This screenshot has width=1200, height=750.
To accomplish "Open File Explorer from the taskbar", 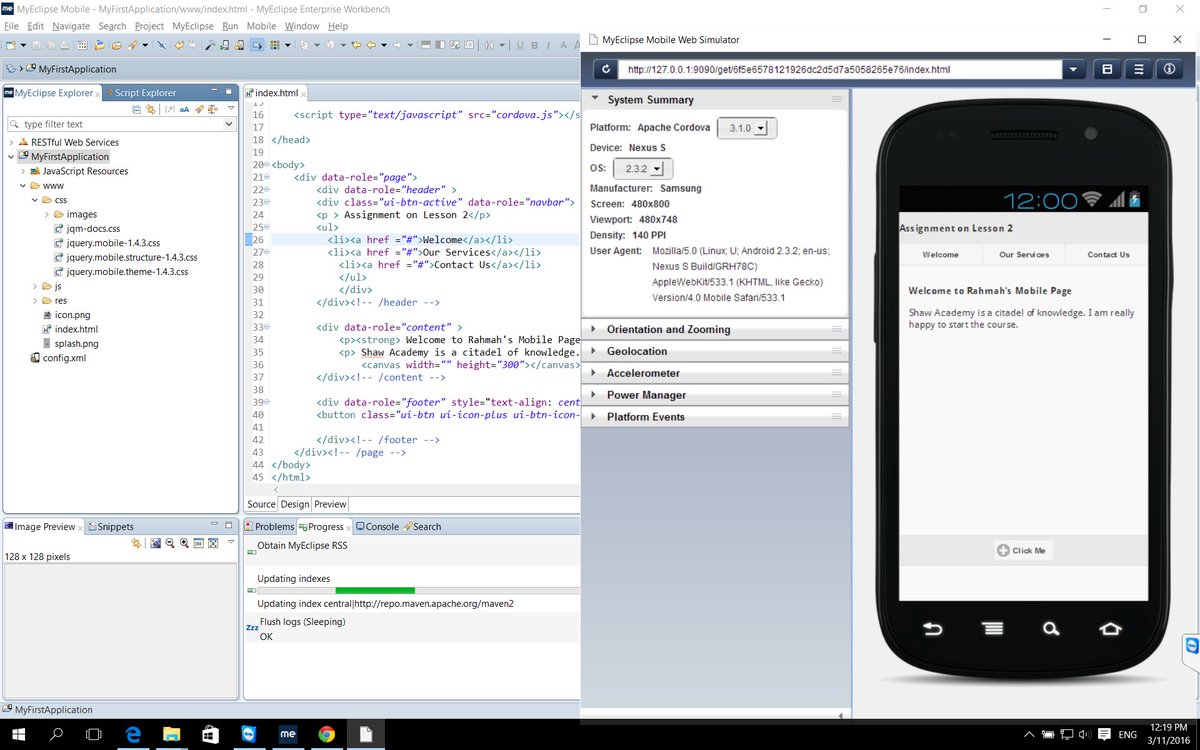I will click(x=171, y=734).
